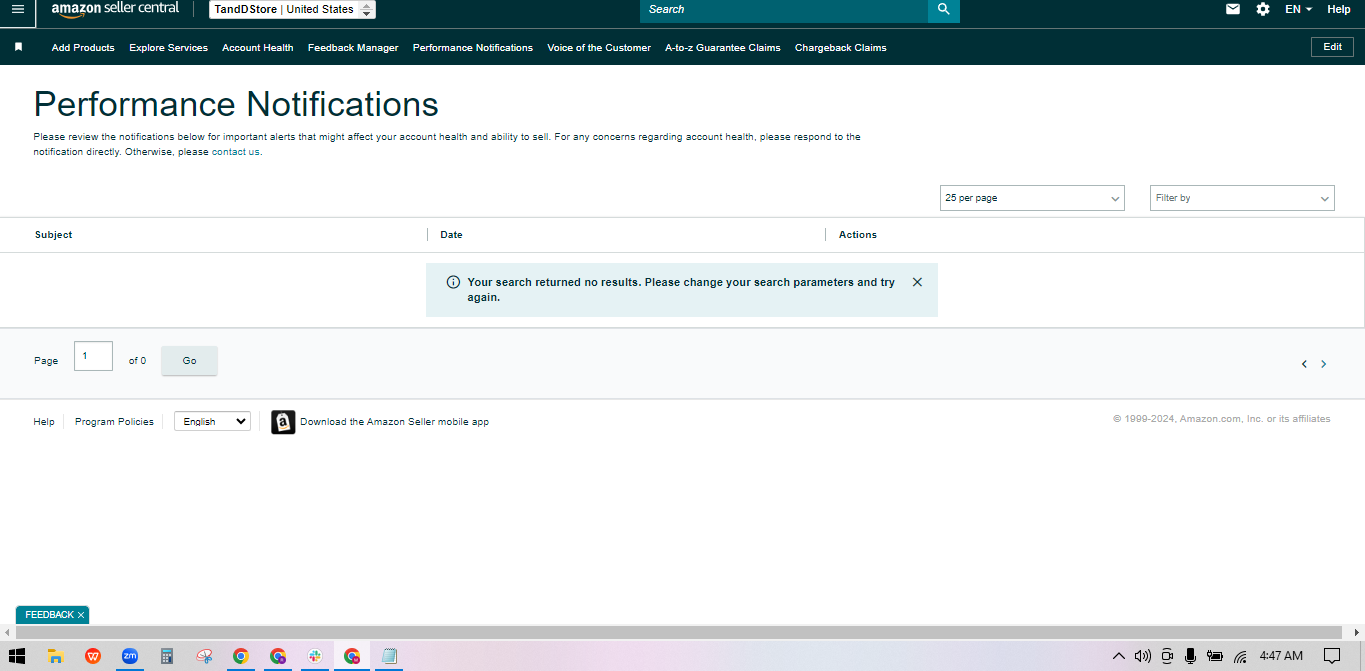The image size is (1365, 671).
Task: Click the microphone tray icon
Action: click(1190, 656)
